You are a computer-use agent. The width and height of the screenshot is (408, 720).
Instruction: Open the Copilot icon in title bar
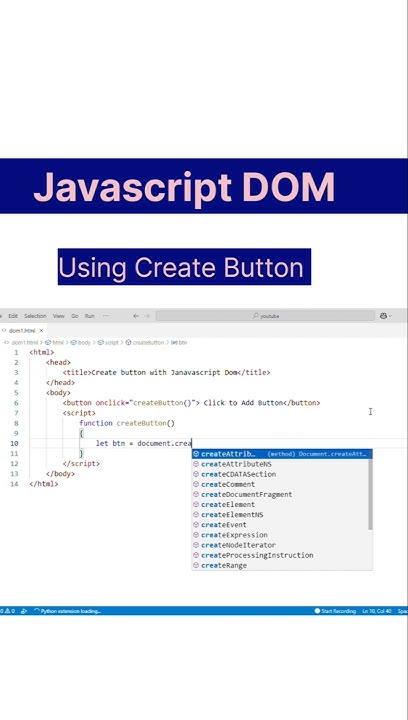pos(383,316)
